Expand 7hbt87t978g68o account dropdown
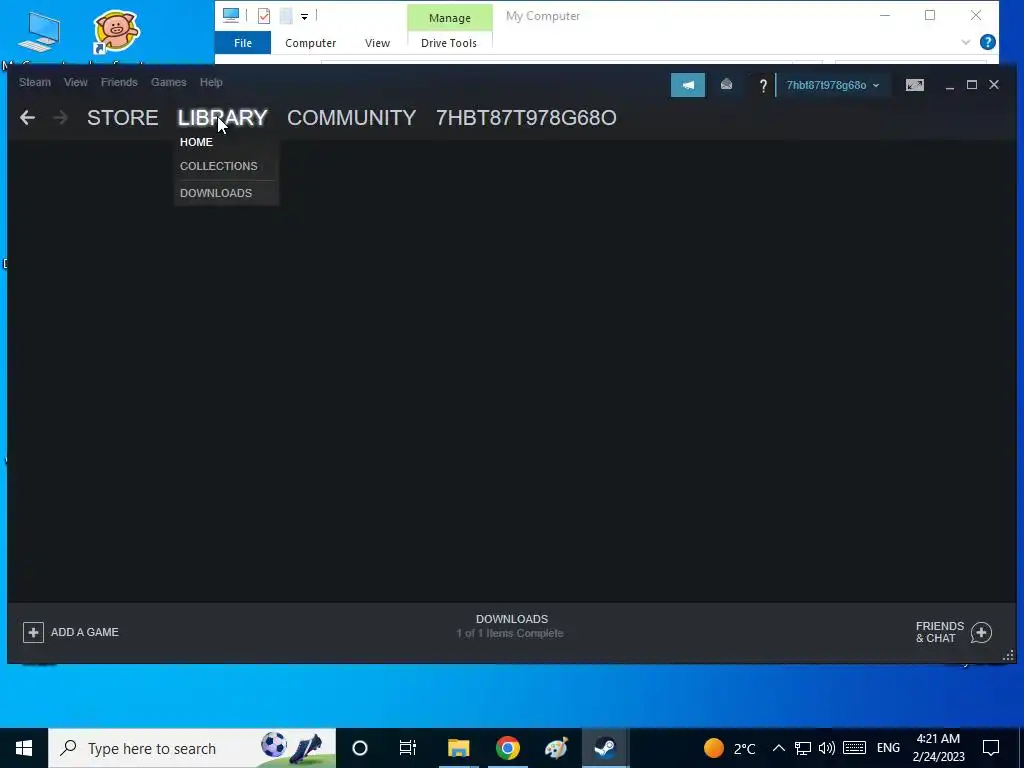The image size is (1024, 768). pyautogui.click(x=833, y=86)
